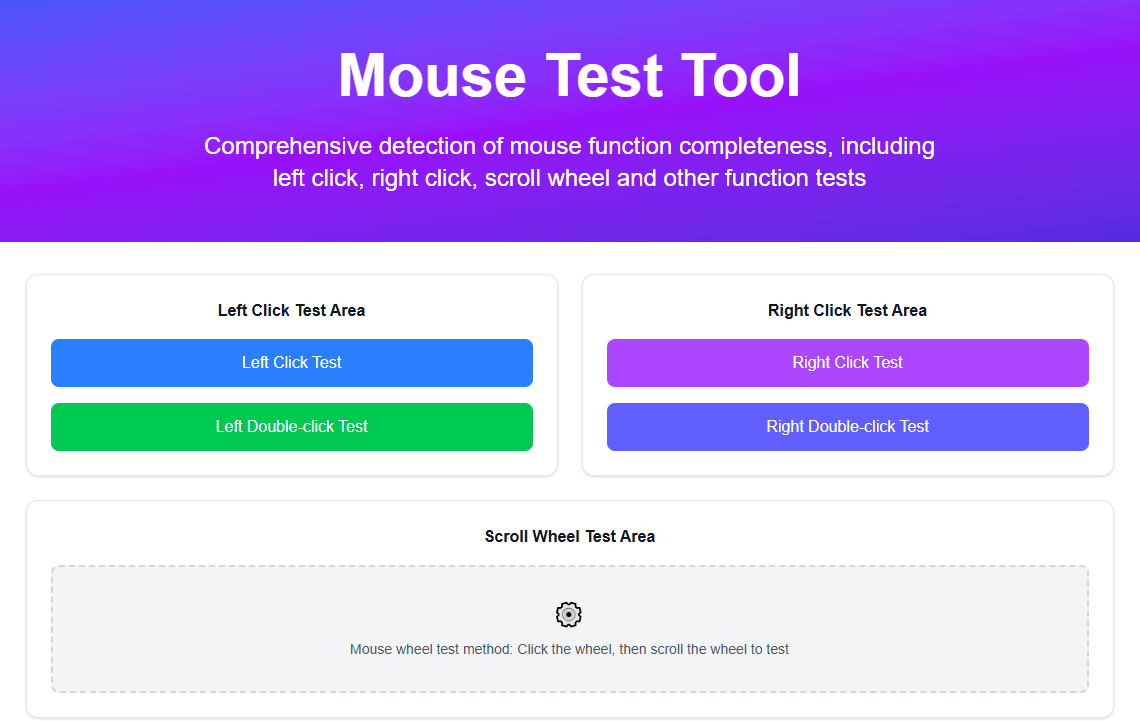Click the word Mouse in the page title

pos(432,76)
